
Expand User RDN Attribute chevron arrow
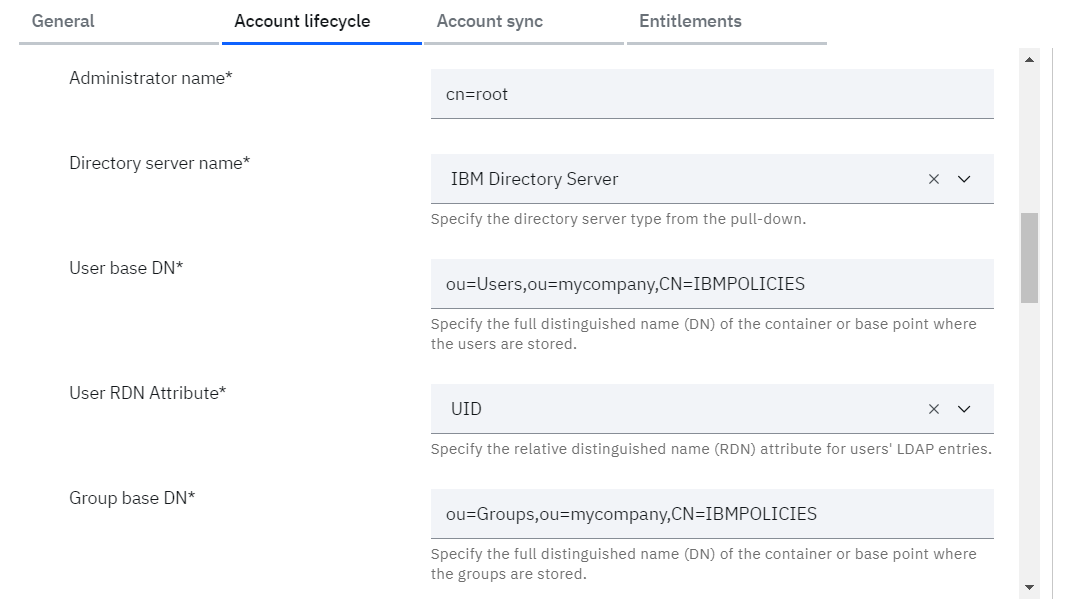coord(965,409)
